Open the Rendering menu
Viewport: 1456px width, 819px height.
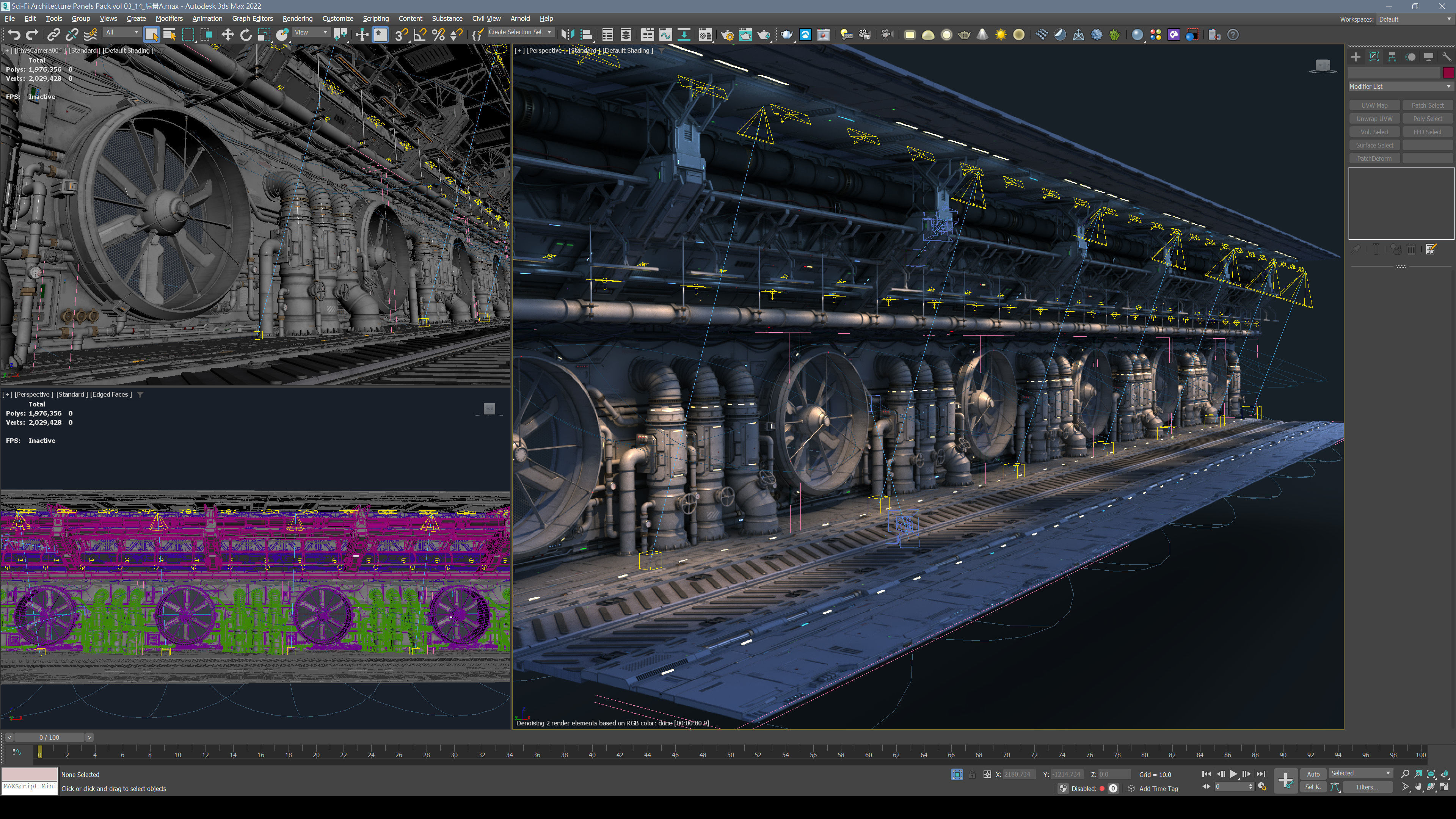tap(297, 19)
